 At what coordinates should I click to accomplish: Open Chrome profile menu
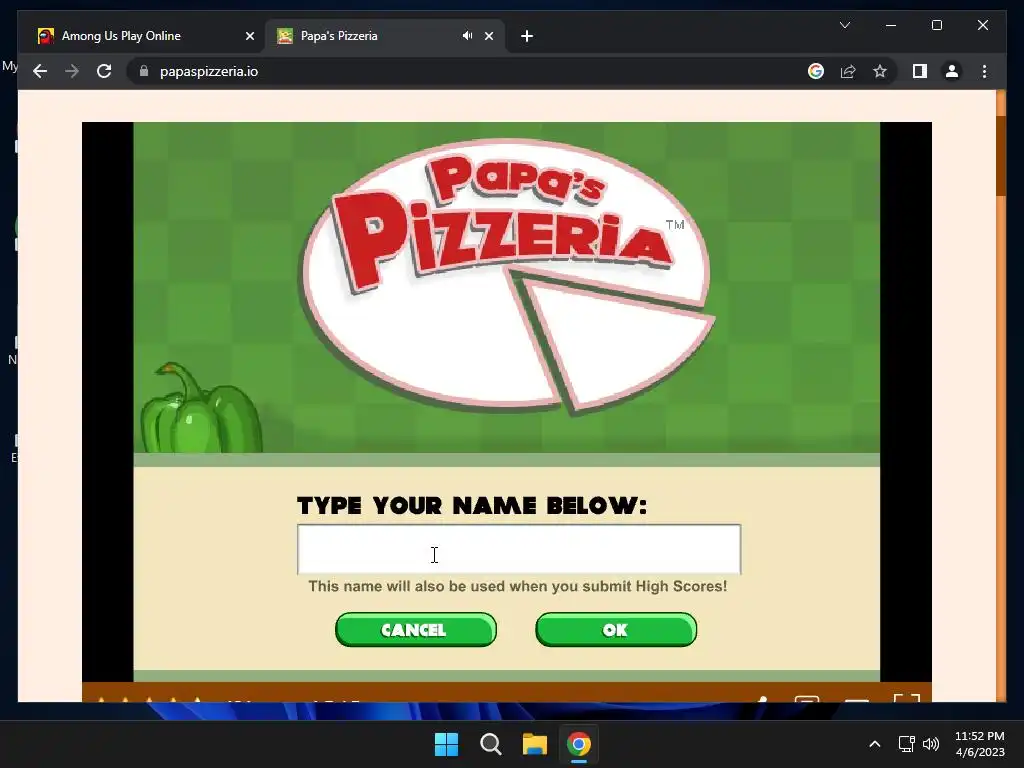point(952,71)
